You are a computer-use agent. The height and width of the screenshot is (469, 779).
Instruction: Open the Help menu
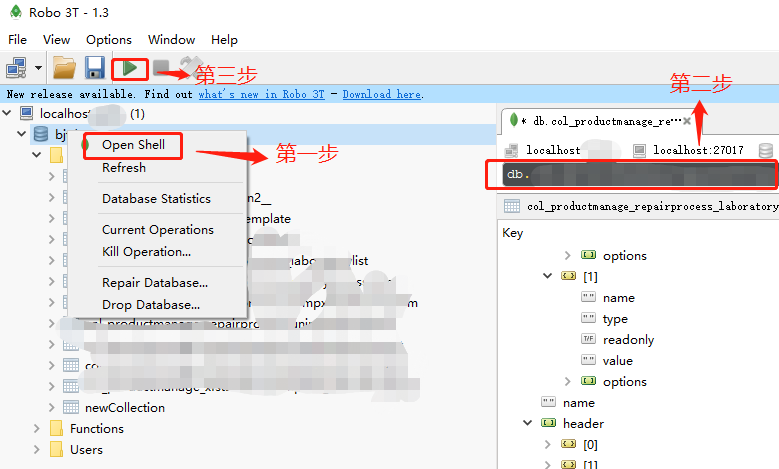[x=224, y=40]
